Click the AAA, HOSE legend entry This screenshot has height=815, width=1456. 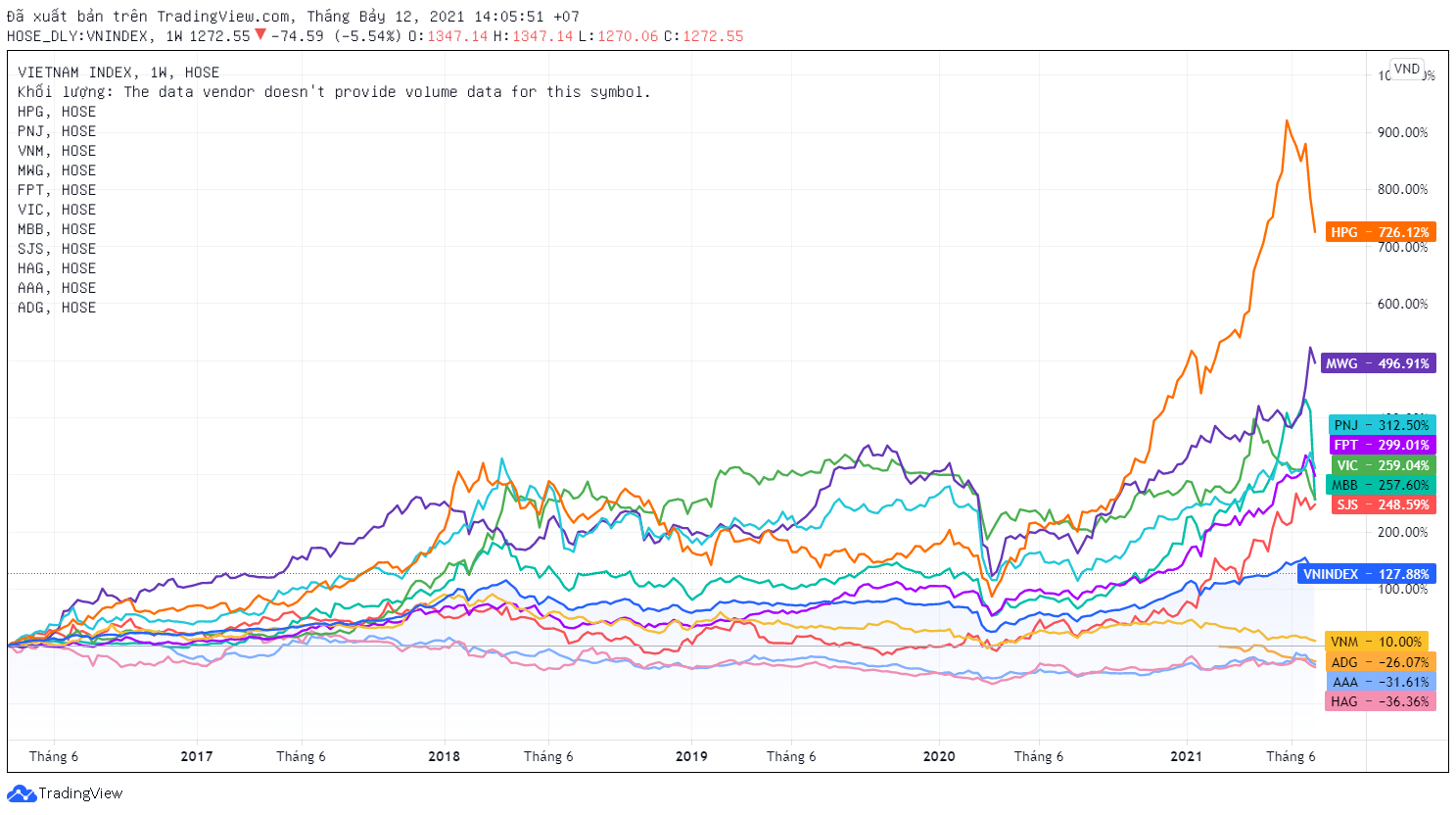click(57, 288)
